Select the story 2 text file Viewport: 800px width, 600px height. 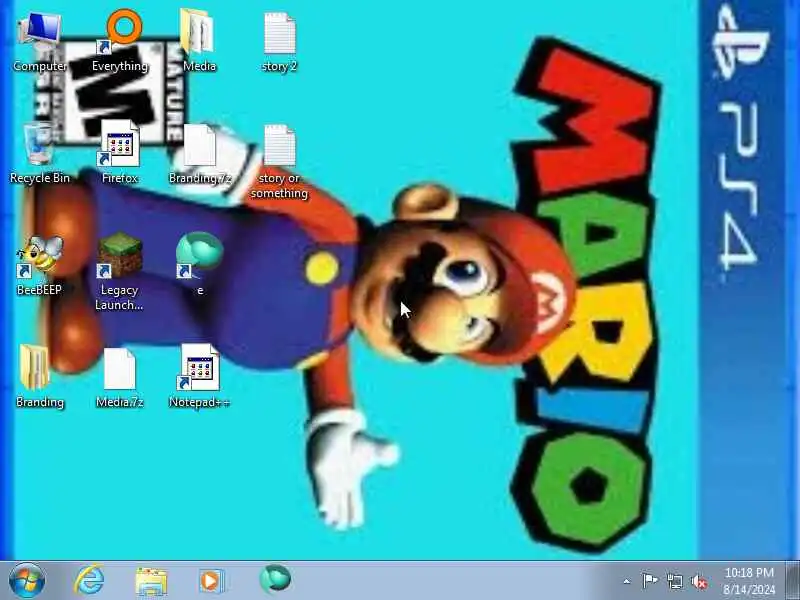click(x=279, y=42)
